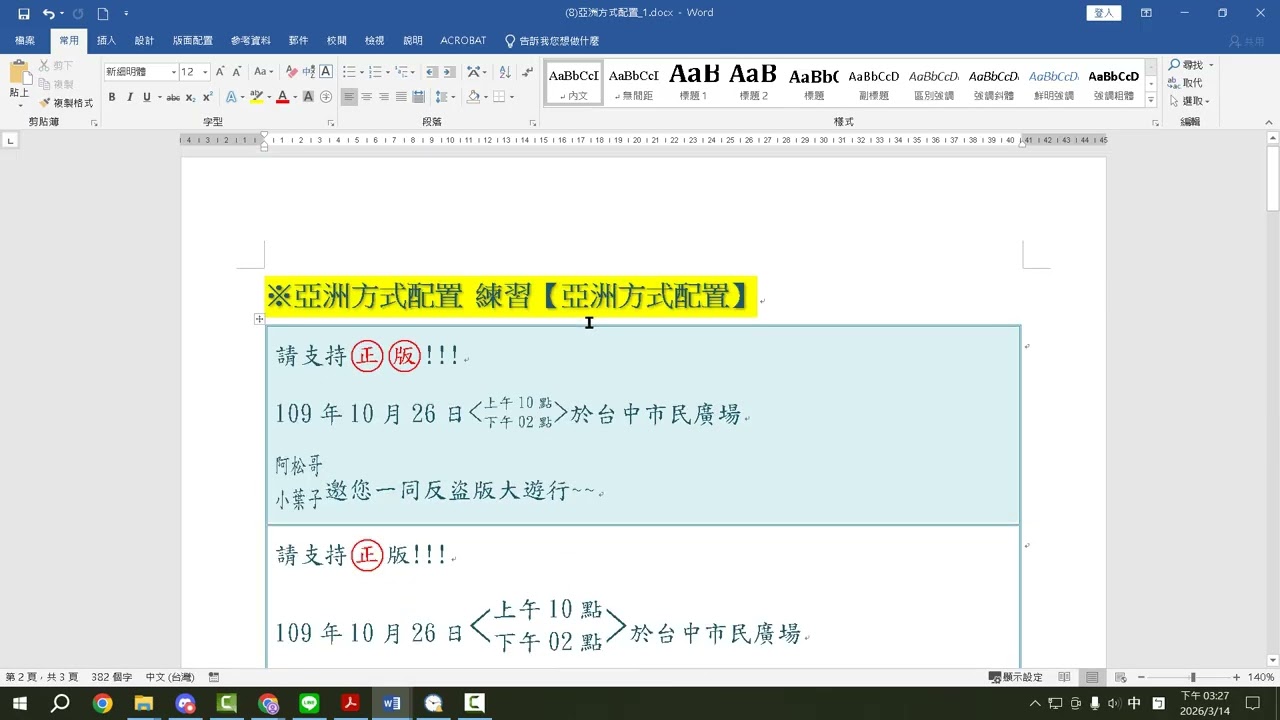Screen dimensions: 1280x720
Task: Click the clear formatting eraser icon
Action: coord(292,72)
